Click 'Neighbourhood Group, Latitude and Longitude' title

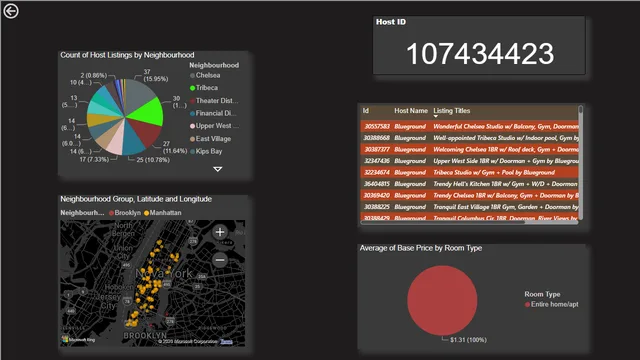[x=136, y=199]
